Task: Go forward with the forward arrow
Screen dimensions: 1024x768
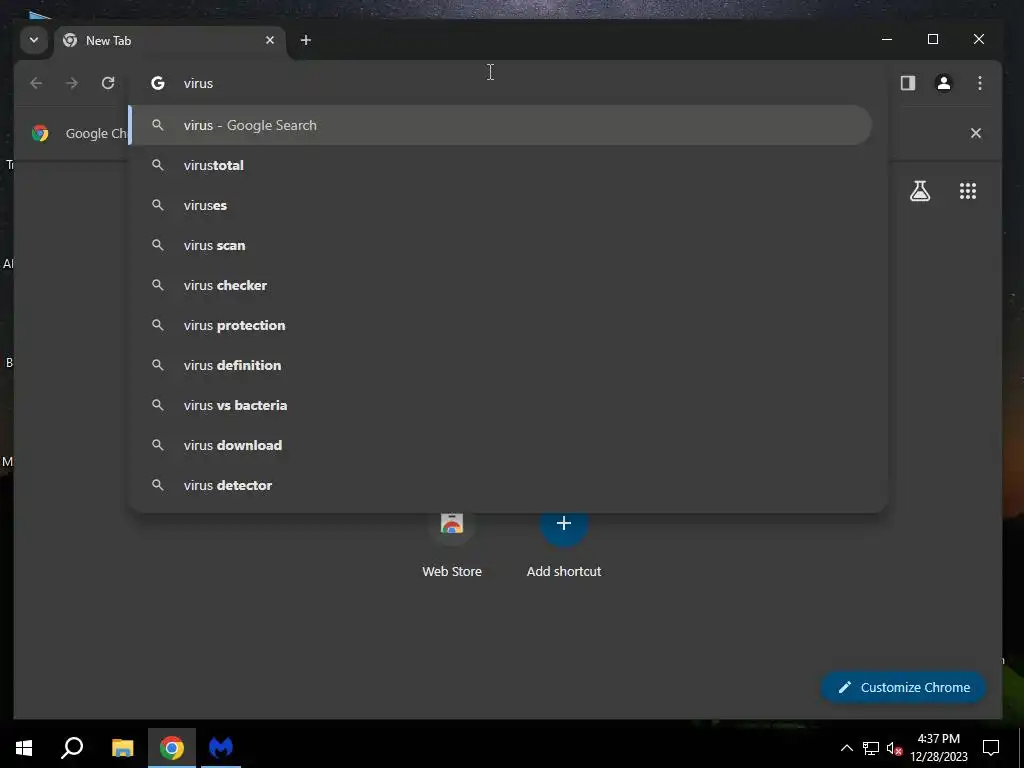Action: (x=72, y=83)
